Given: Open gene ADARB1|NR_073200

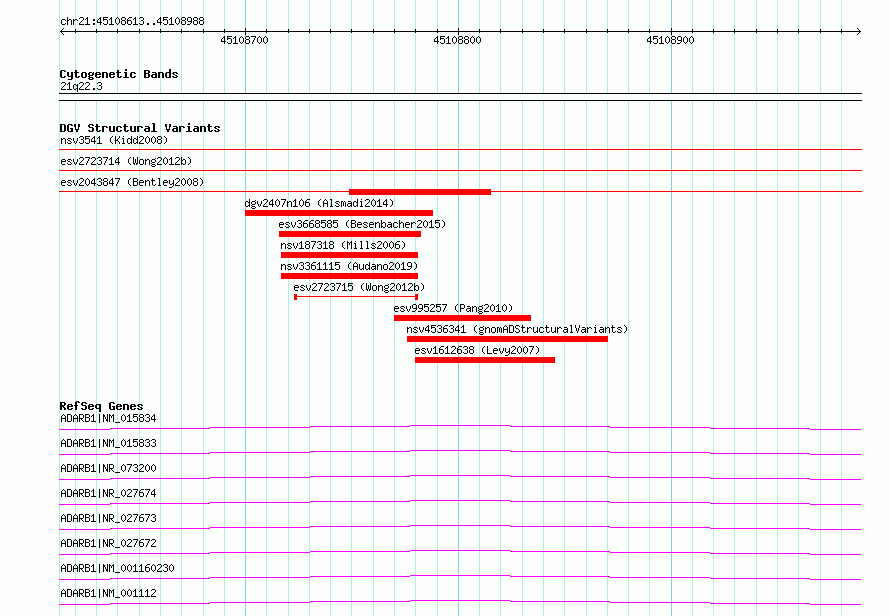Looking at the screenshot, I should 108,468.
